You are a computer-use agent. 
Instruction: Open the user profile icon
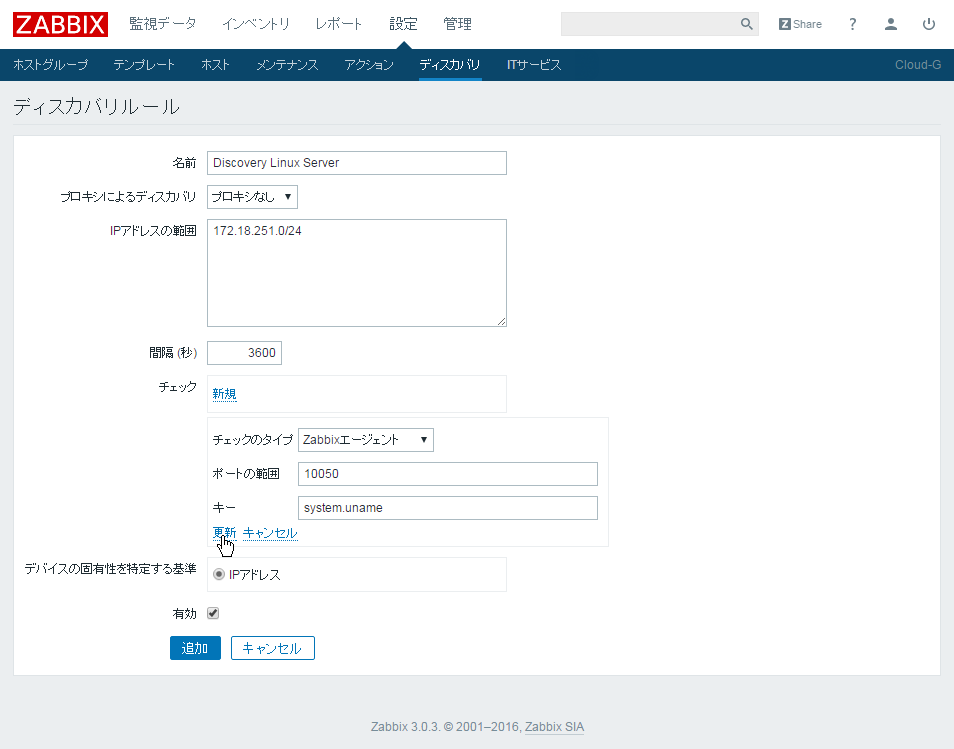(891, 24)
